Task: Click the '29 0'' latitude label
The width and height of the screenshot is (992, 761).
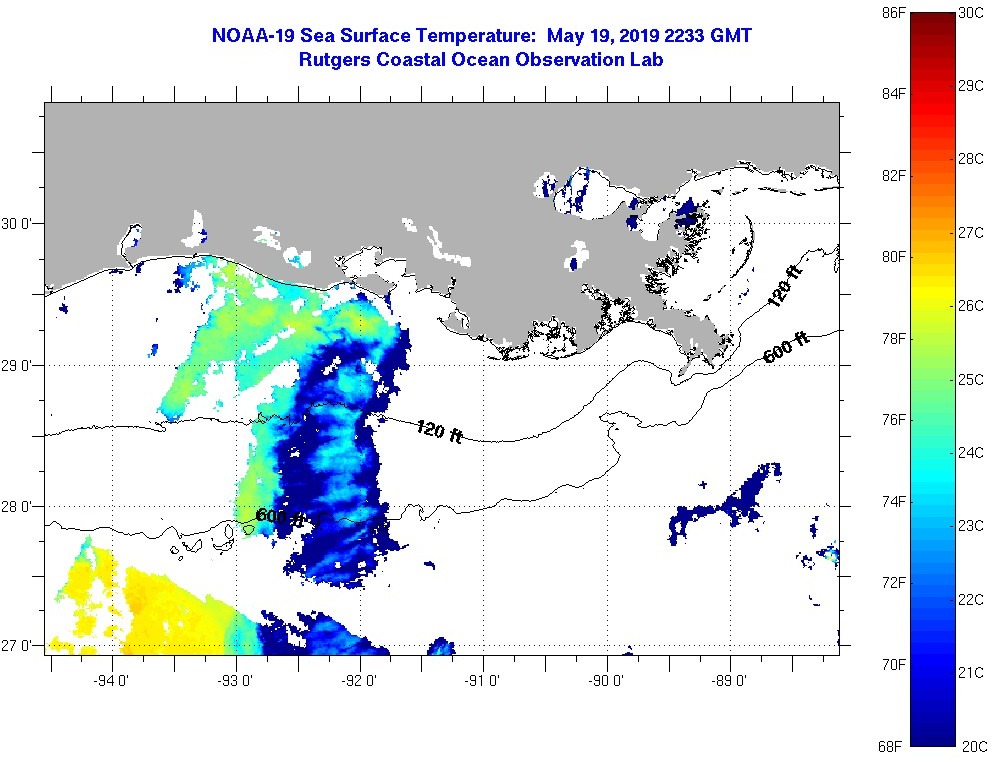Action: [x=16, y=366]
